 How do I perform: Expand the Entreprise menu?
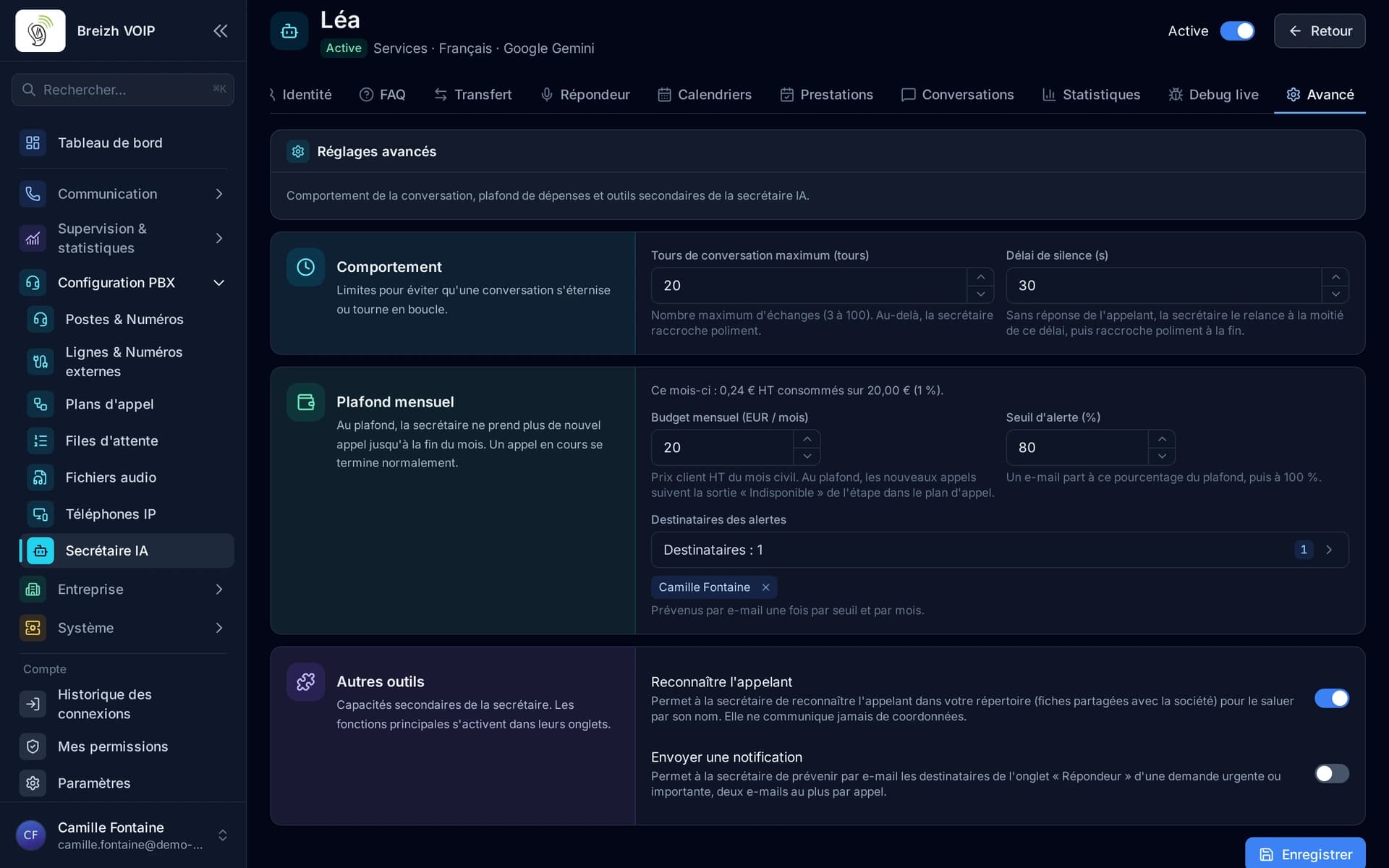click(219, 590)
